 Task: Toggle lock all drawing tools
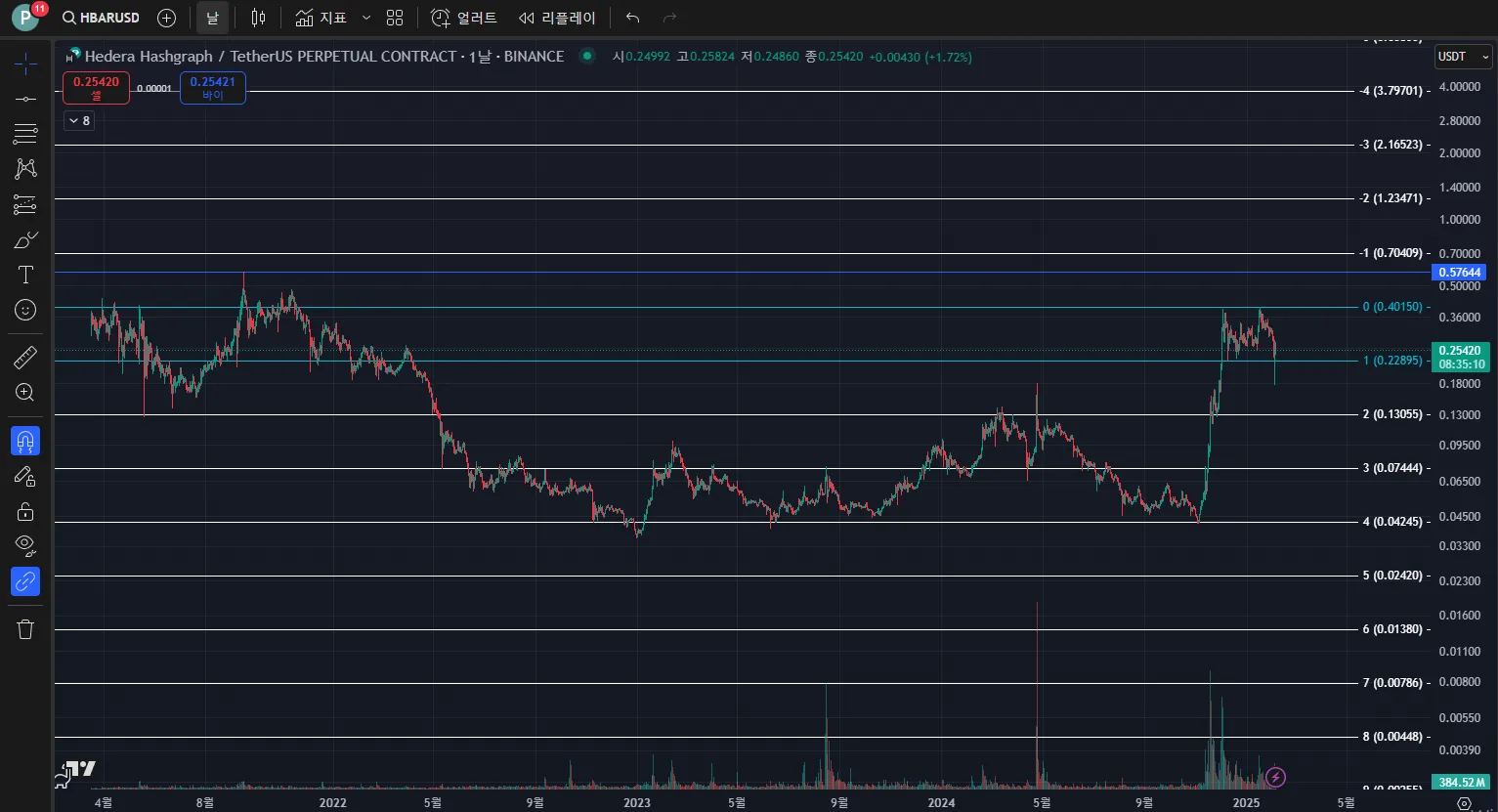pos(25,511)
